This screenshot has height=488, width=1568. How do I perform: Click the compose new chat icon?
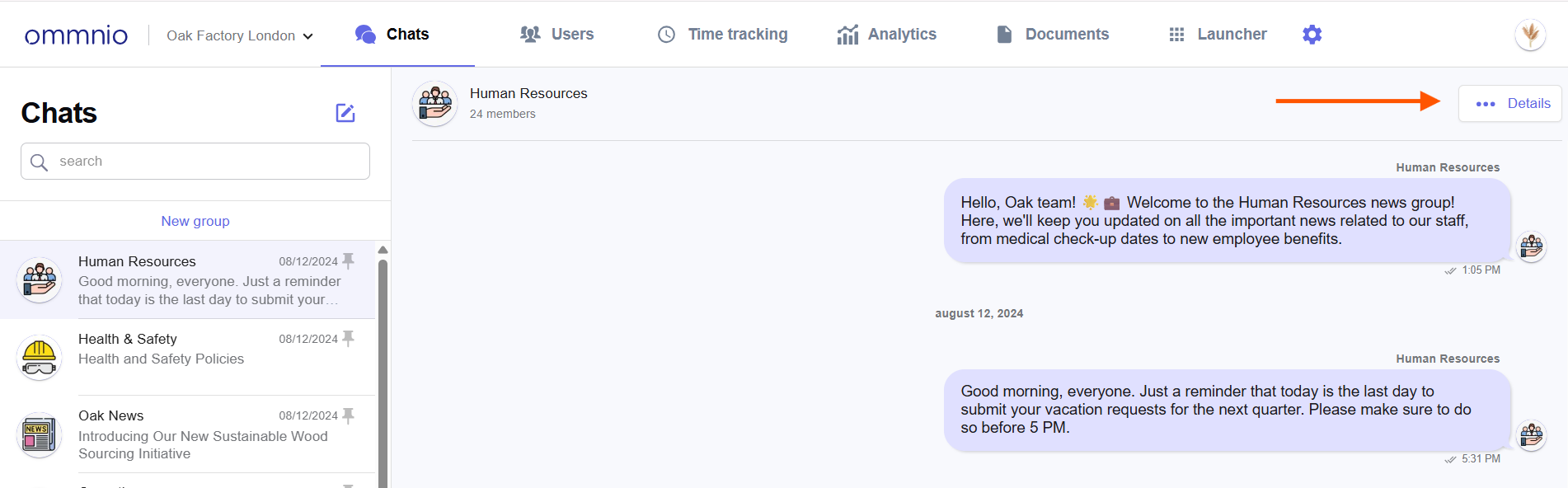click(x=345, y=113)
